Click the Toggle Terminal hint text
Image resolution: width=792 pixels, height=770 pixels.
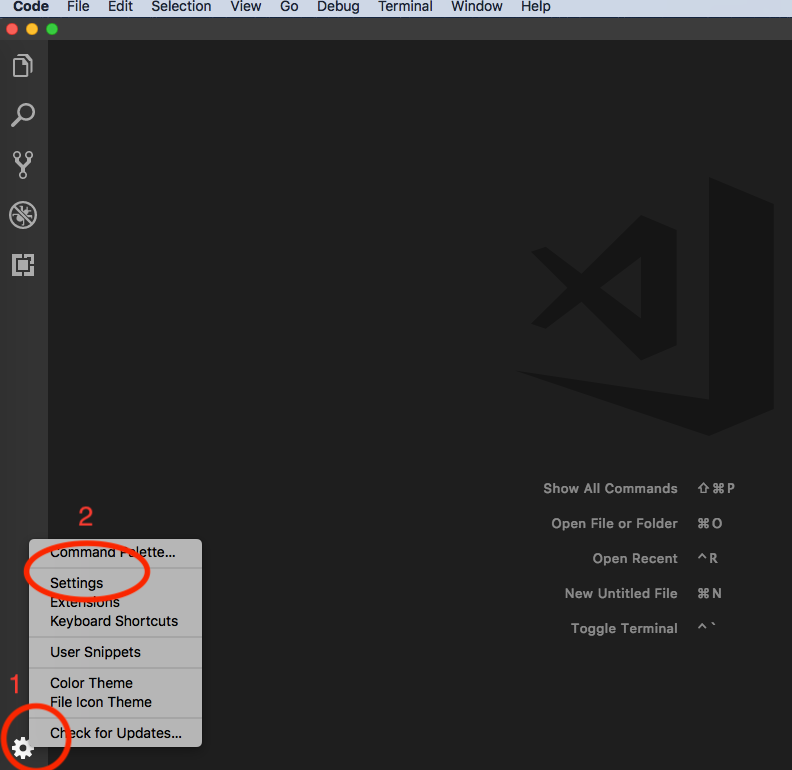click(x=624, y=628)
